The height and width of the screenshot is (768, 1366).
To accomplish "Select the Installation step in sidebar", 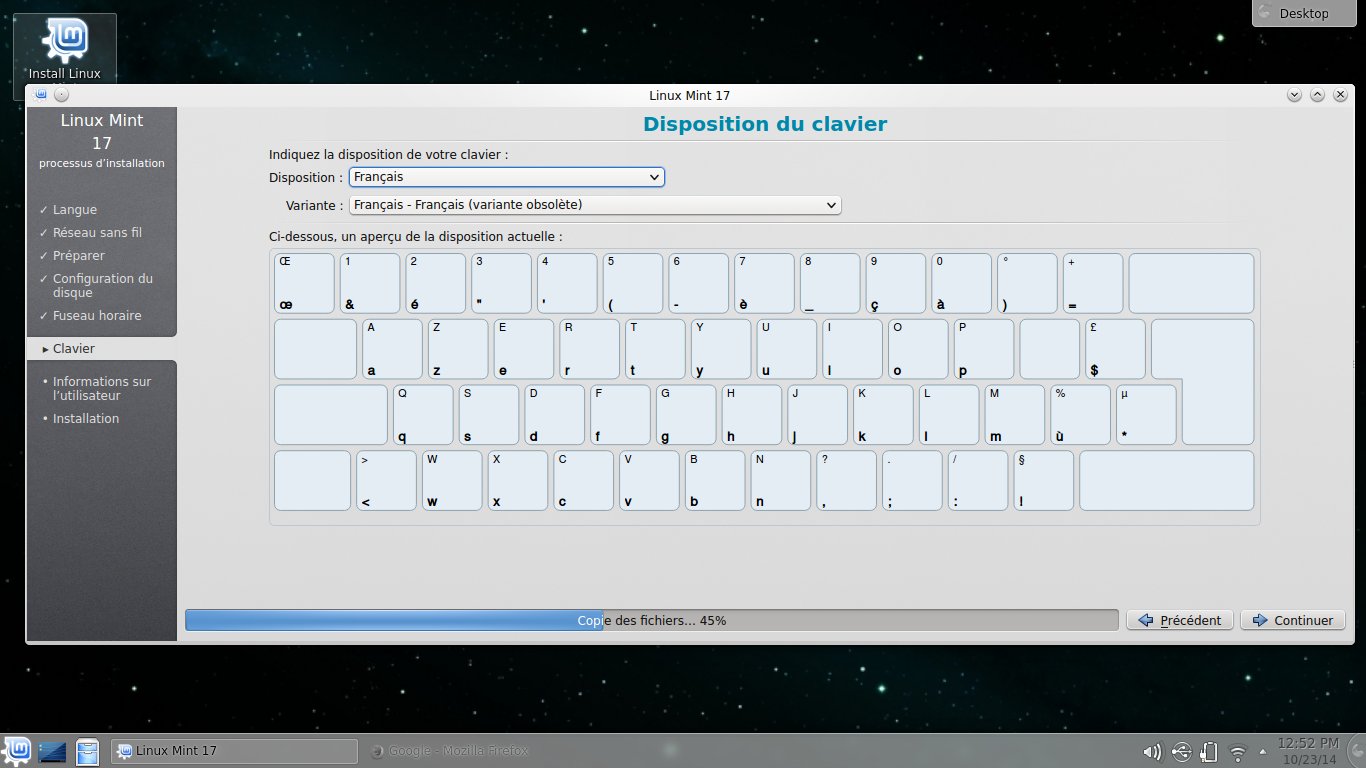I will pos(86,419).
